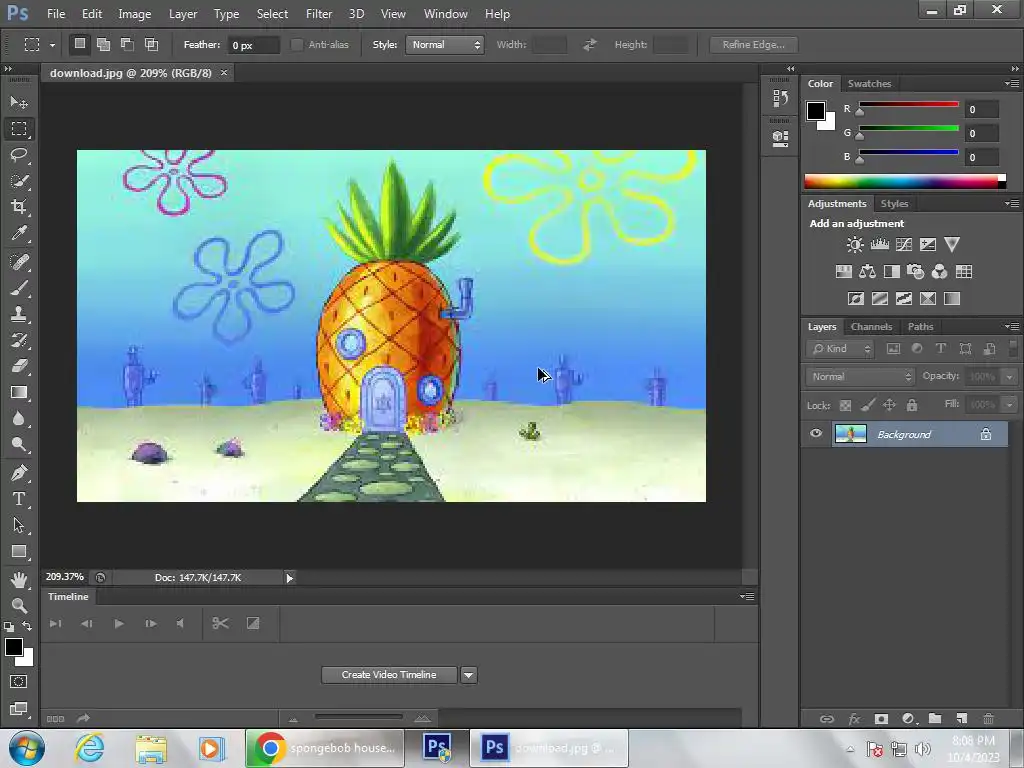Toggle Lock transparent pixels
Image resolution: width=1024 pixels, height=768 pixels.
coord(845,406)
